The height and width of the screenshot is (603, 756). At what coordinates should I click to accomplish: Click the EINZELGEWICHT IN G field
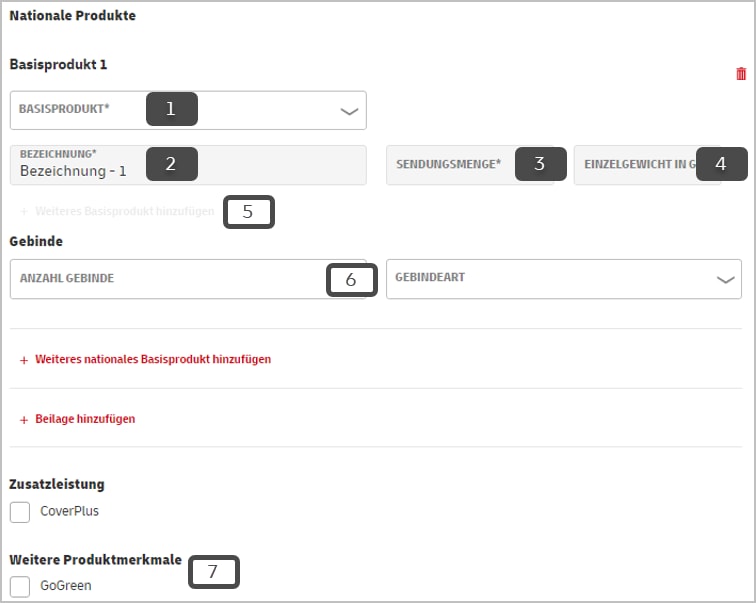tap(635, 164)
